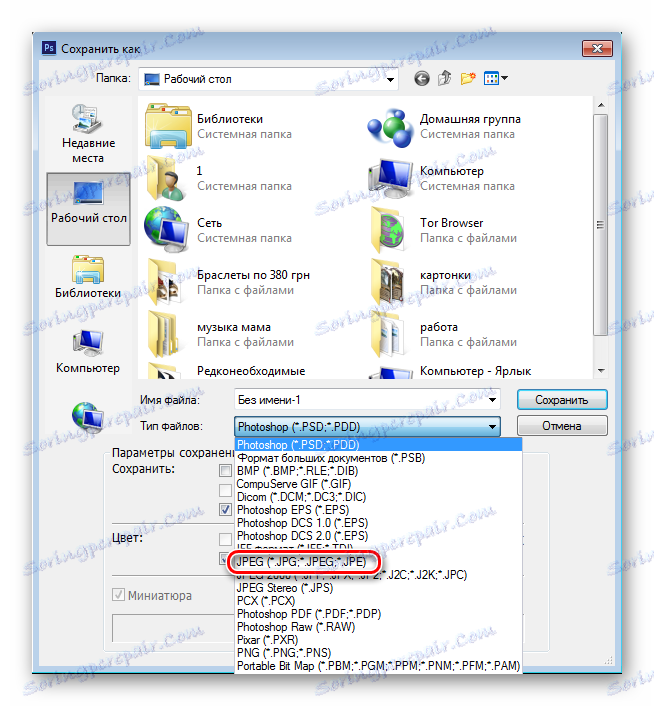The height and width of the screenshot is (706, 654).
Task: Open Недавние места in sidebar
Action: tap(88, 134)
